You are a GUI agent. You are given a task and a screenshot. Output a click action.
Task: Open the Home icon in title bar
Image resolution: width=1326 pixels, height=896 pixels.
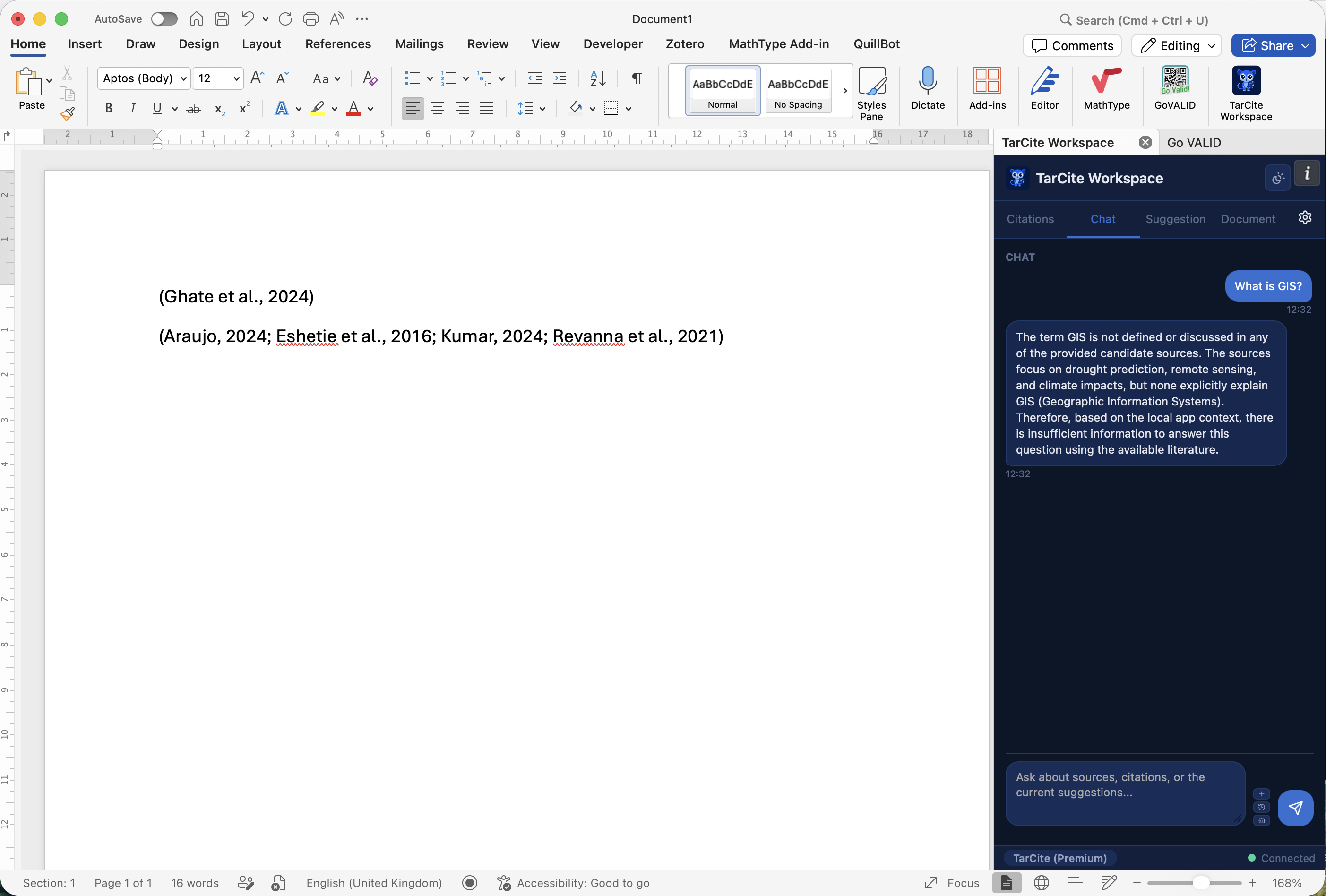coord(196,19)
